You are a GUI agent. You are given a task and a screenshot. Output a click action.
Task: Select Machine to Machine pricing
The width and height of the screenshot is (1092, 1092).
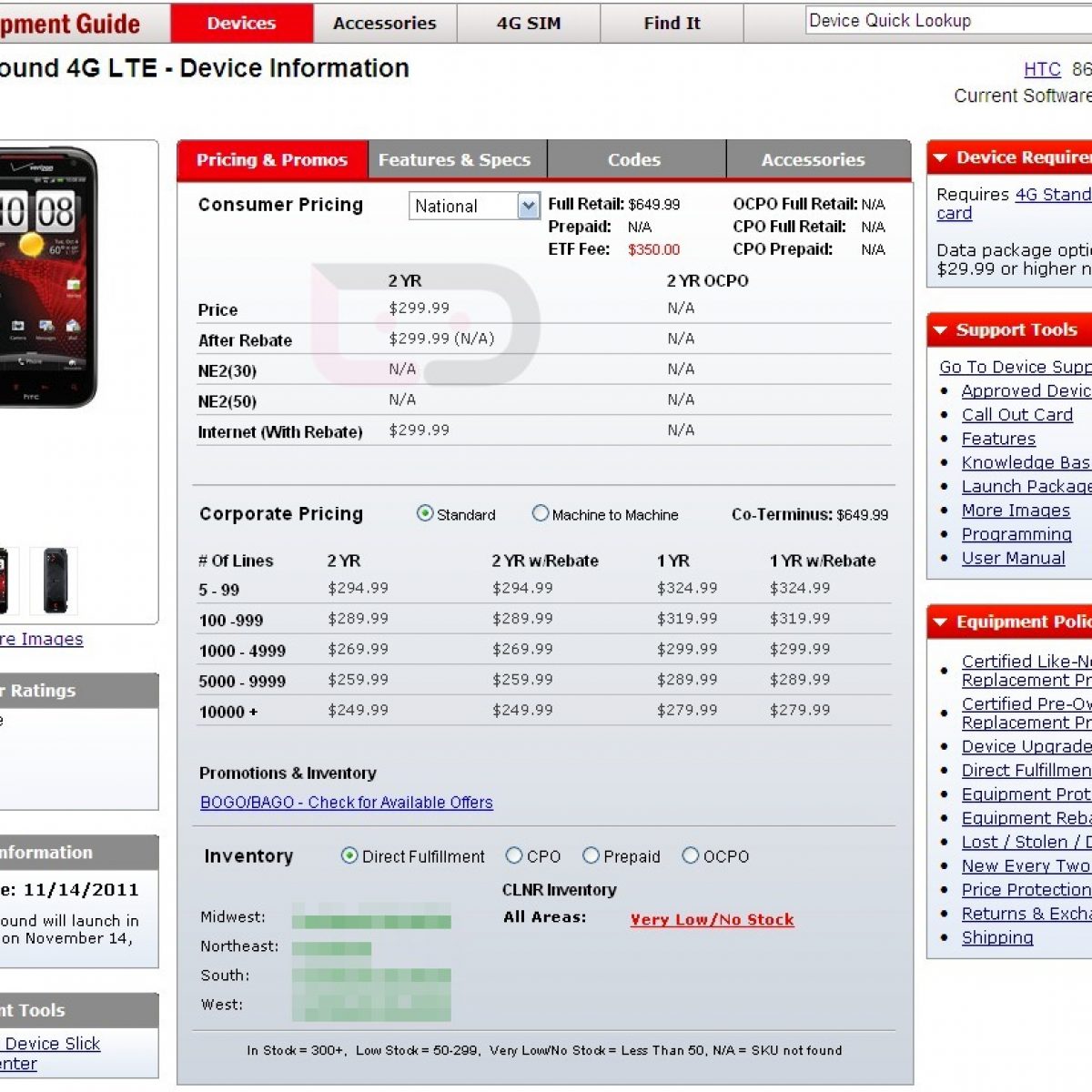coord(541,513)
